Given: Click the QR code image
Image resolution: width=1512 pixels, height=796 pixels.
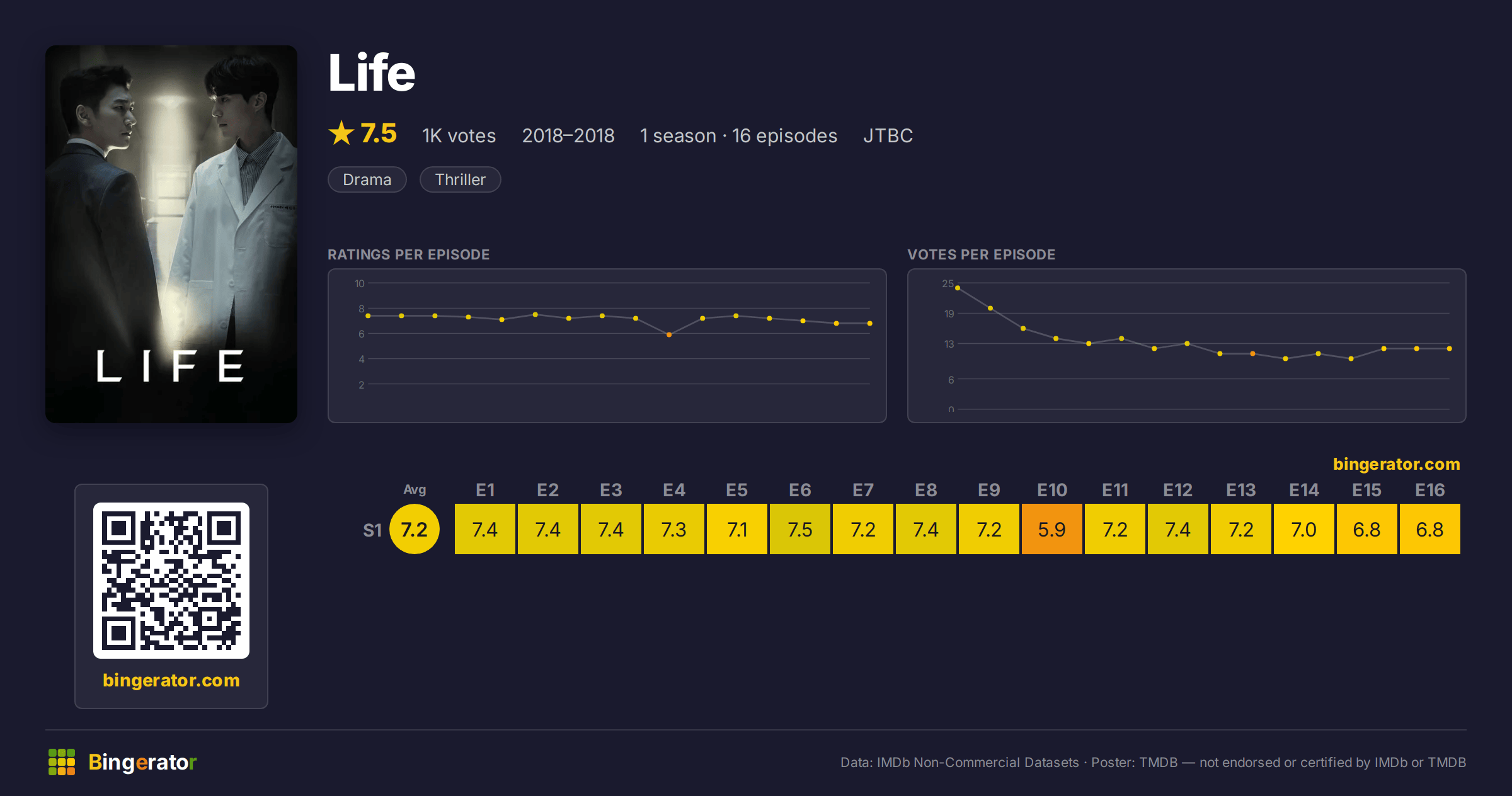Looking at the screenshot, I should pos(171,580).
